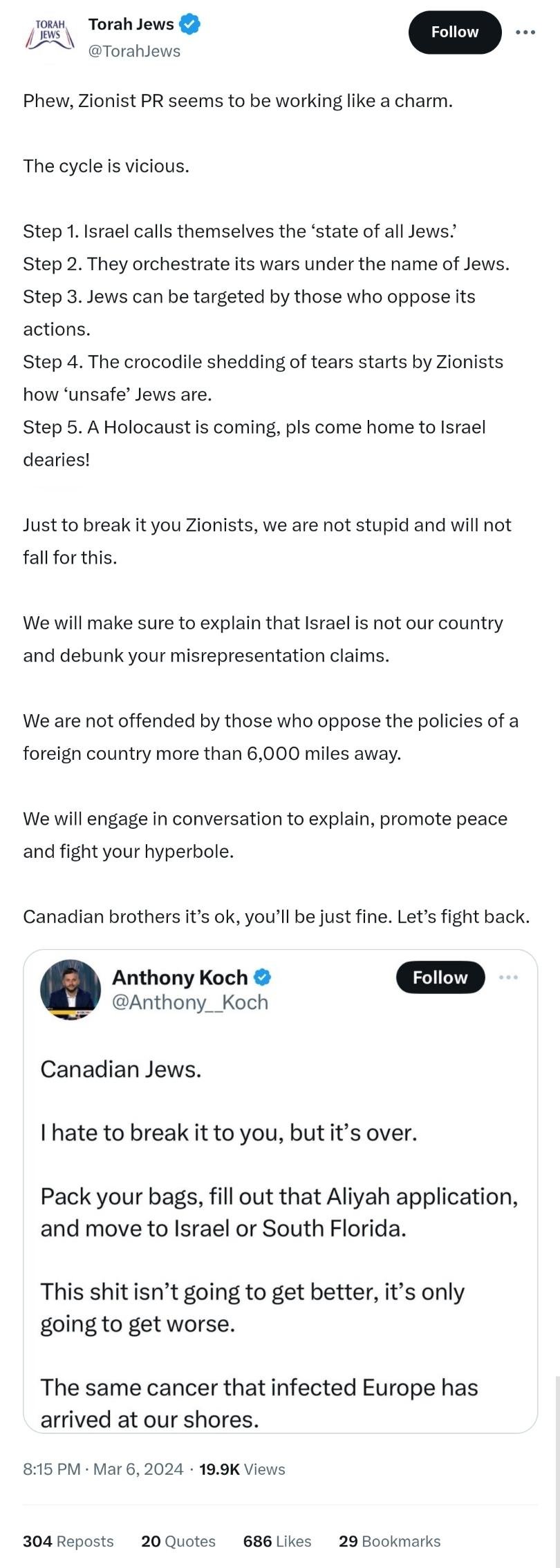Show the 686 Likes list
The image size is (560, 1568).
click(x=277, y=1541)
